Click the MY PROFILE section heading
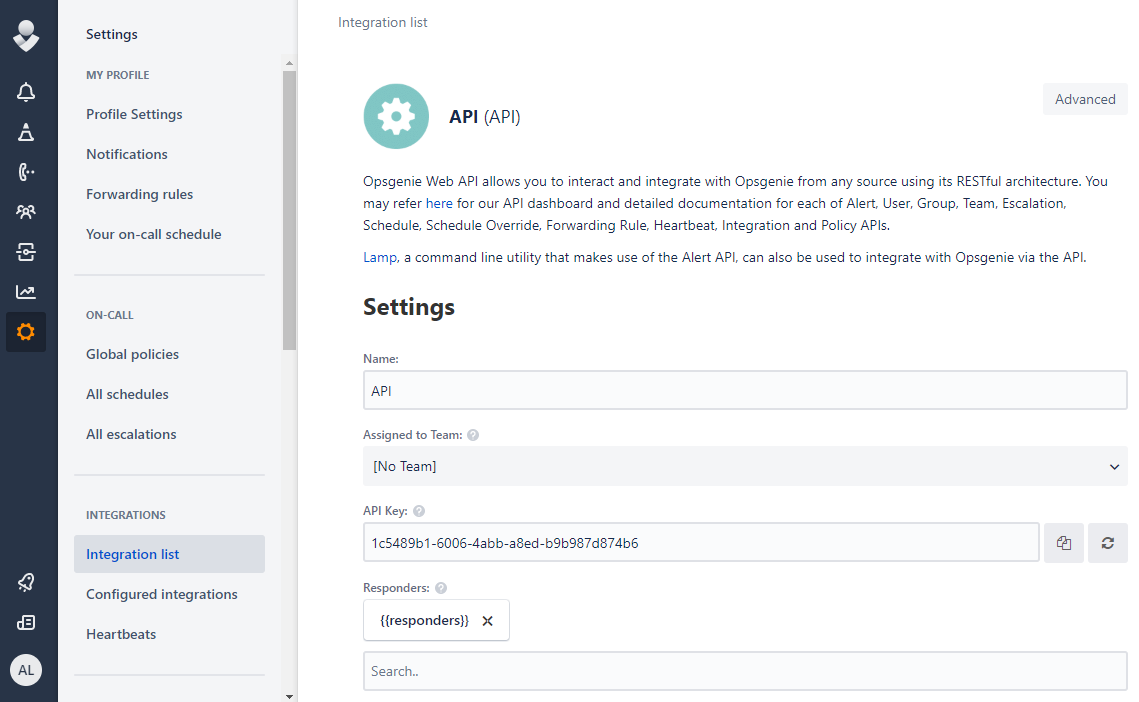This screenshot has width=1139, height=702. [118, 75]
